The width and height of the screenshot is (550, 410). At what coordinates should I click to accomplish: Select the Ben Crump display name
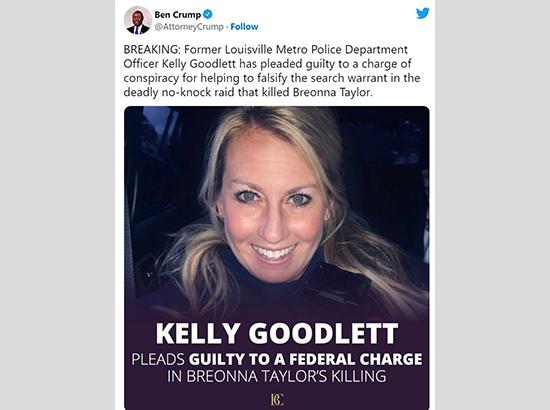click(x=177, y=15)
